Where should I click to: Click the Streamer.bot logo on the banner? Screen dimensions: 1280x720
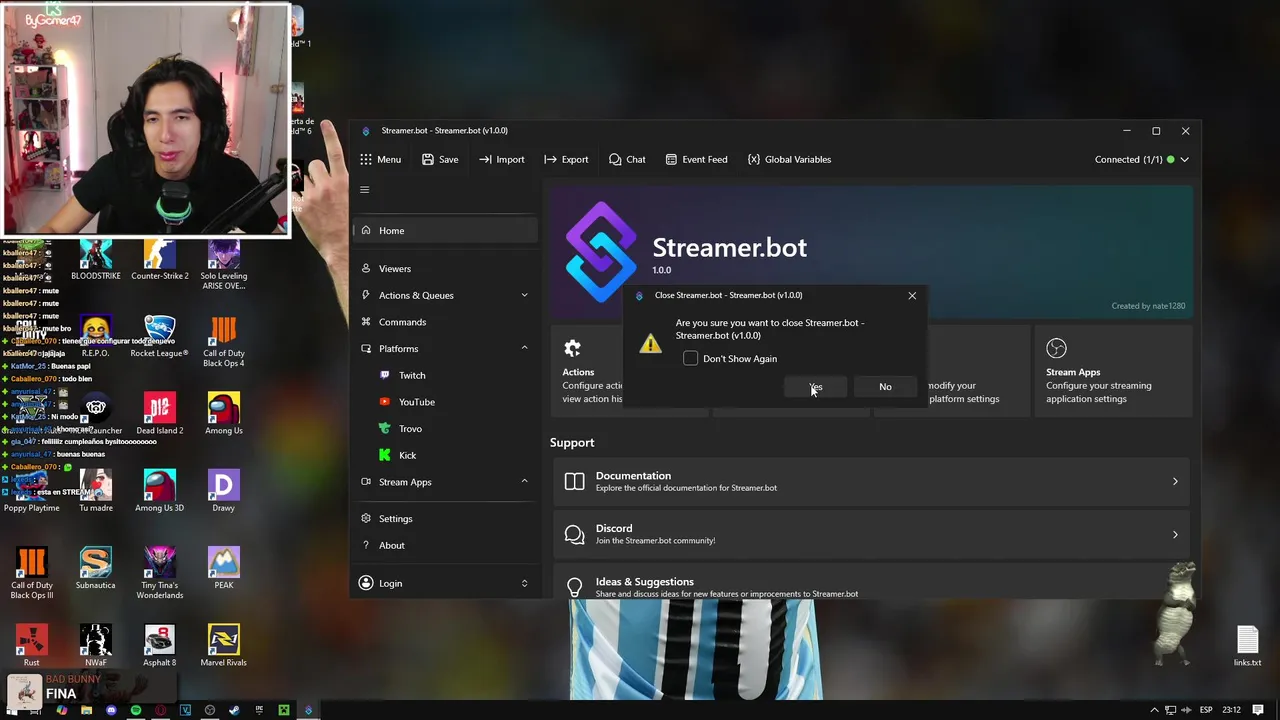(x=600, y=252)
